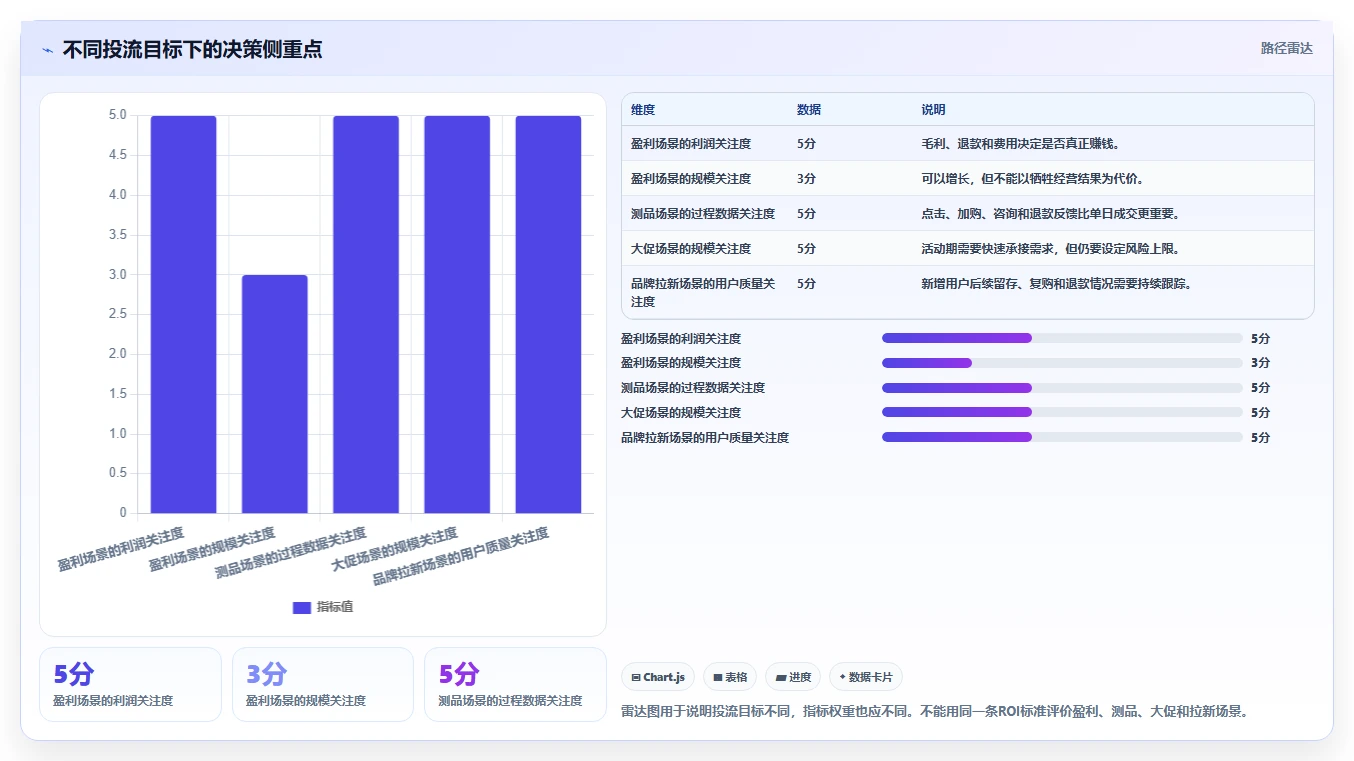Viewport: 1354px width, 761px height.
Task: Select the 数据卡片 tag chip
Action: [x=866, y=677]
